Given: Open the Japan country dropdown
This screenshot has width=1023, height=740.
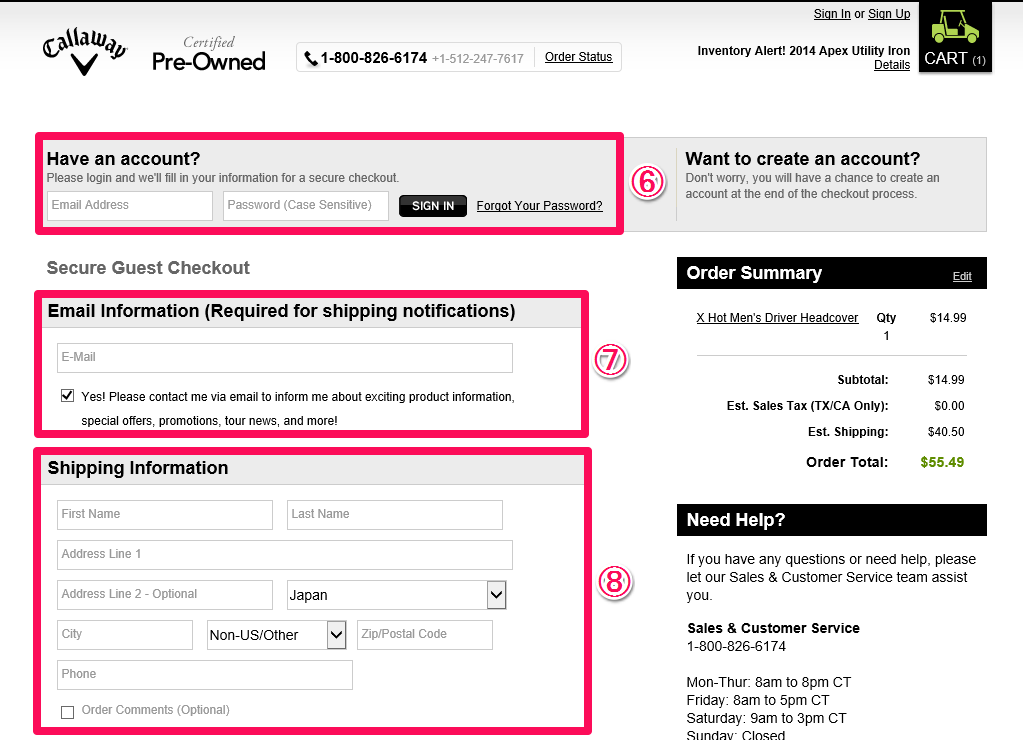Looking at the screenshot, I should click(397, 594).
